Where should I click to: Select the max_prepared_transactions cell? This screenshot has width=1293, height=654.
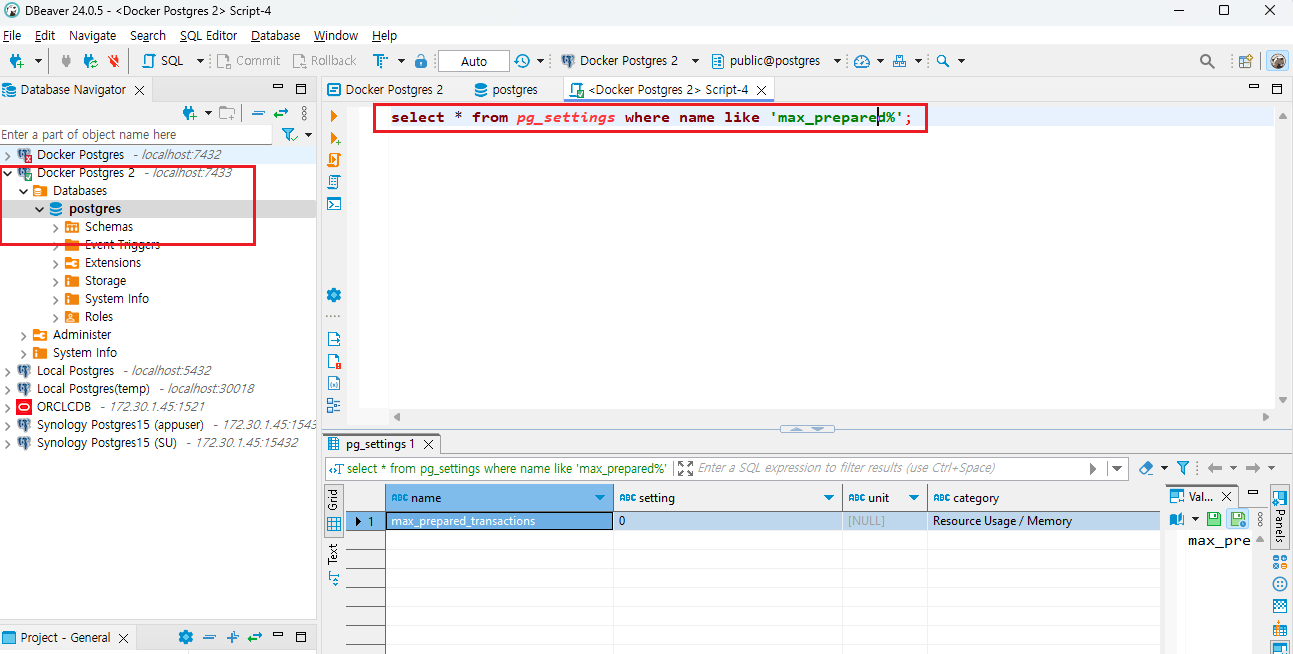coord(499,521)
